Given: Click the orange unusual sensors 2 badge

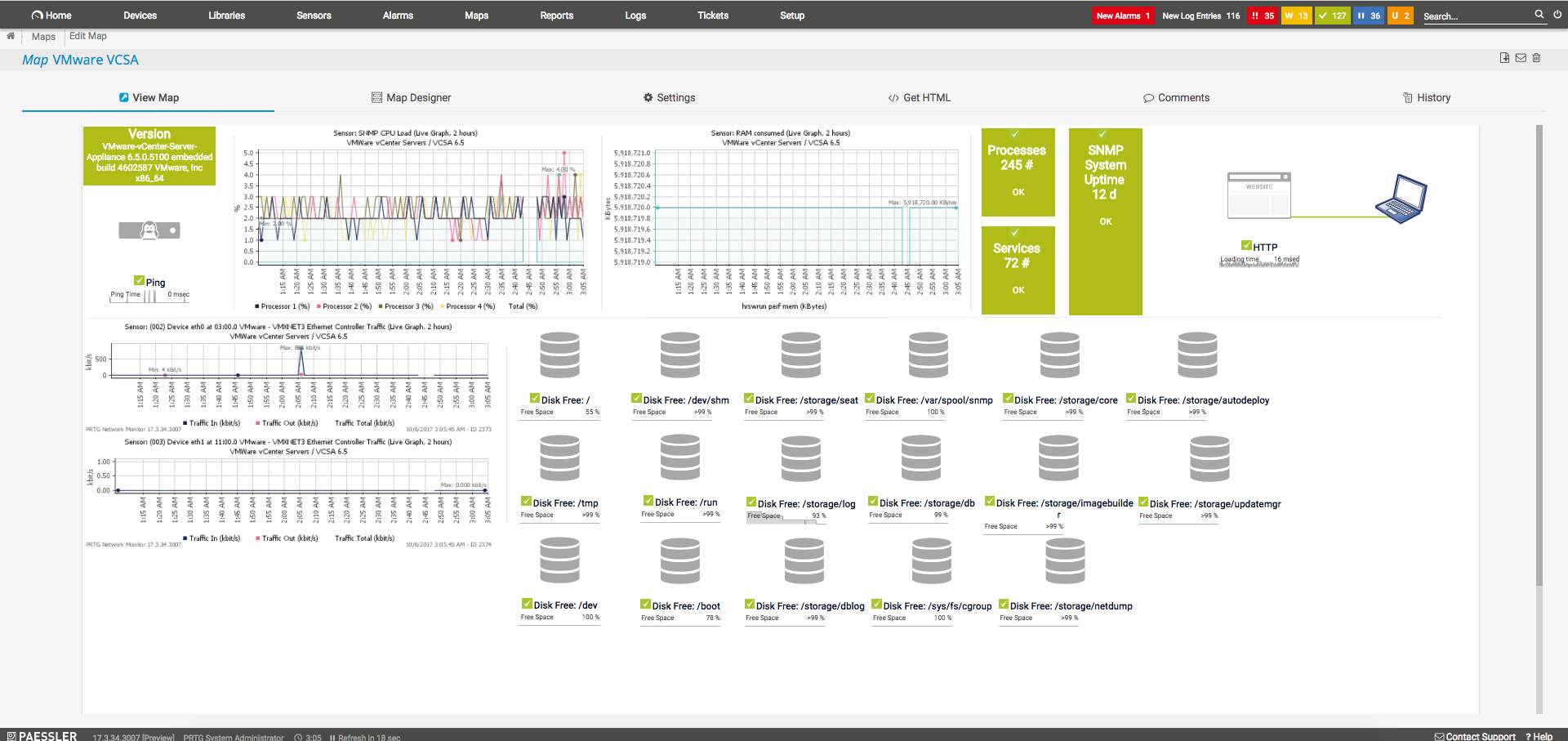Looking at the screenshot, I should tap(1401, 16).
